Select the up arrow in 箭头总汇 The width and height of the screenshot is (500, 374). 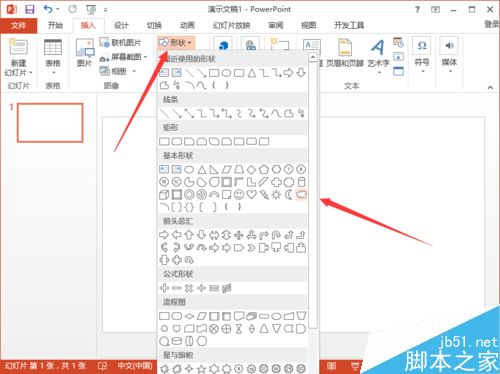(189, 235)
